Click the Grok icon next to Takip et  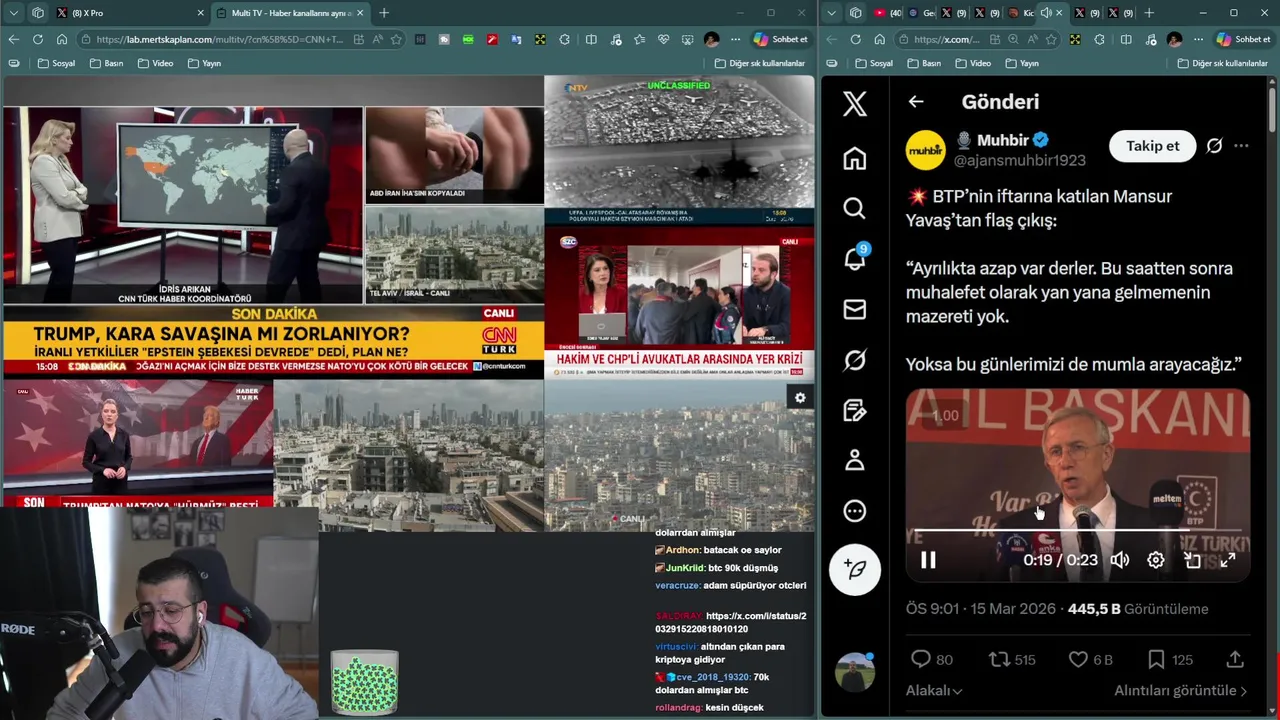1214,146
